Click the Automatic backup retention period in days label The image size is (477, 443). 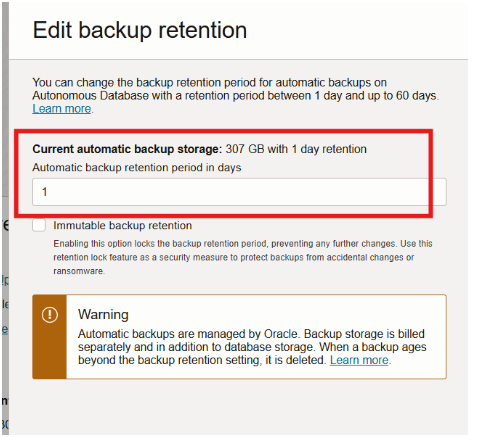(137, 167)
